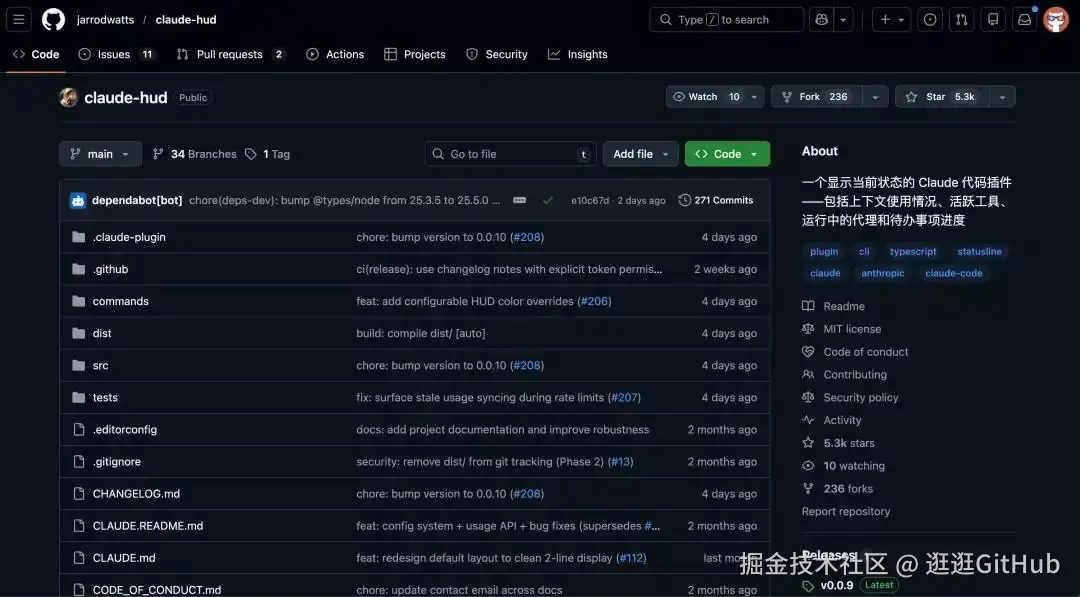Expand the Fork options dropdown arrow
This screenshot has width=1080, height=597.
click(875, 97)
